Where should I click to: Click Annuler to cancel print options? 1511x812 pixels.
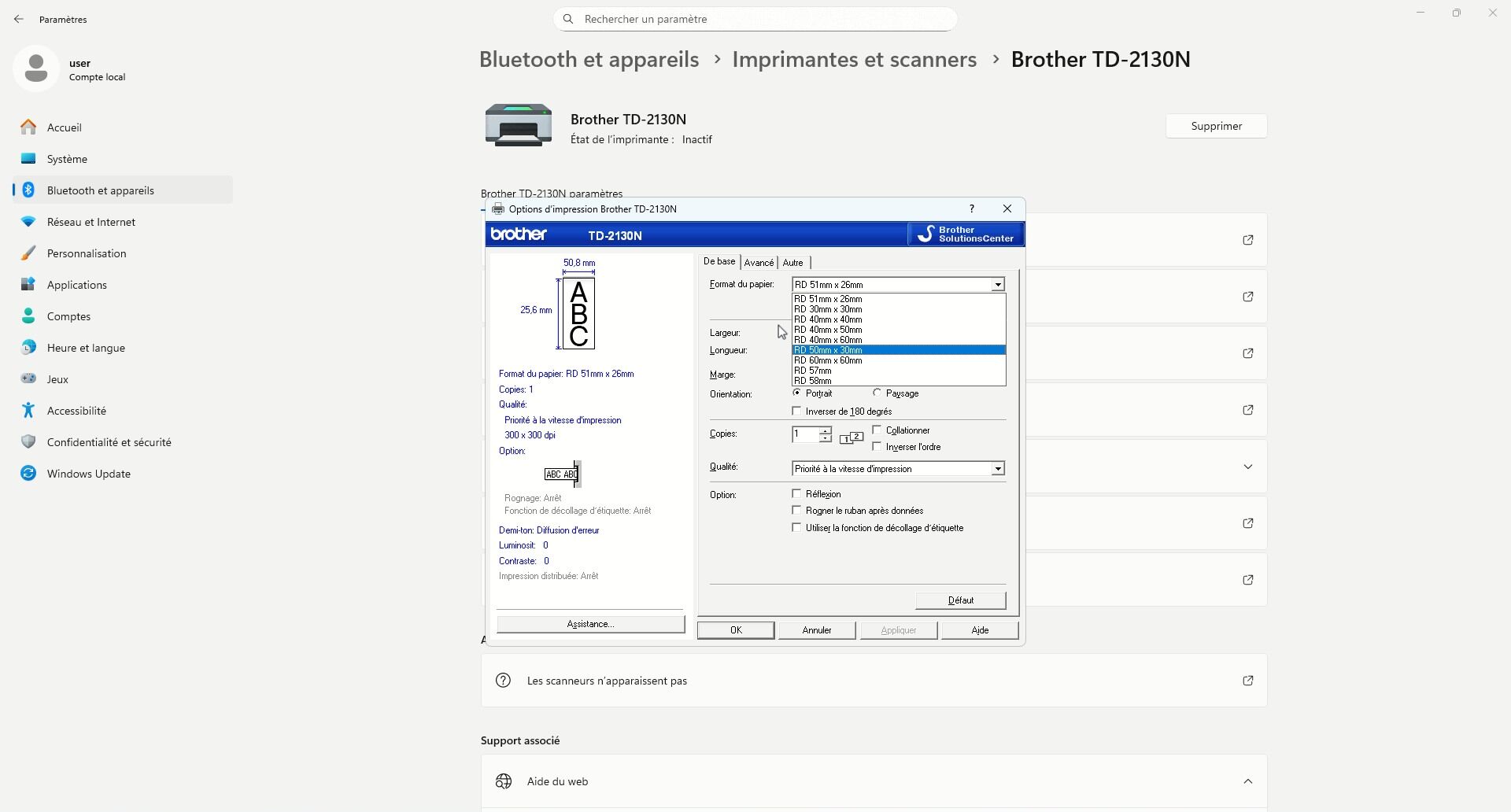(817, 630)
